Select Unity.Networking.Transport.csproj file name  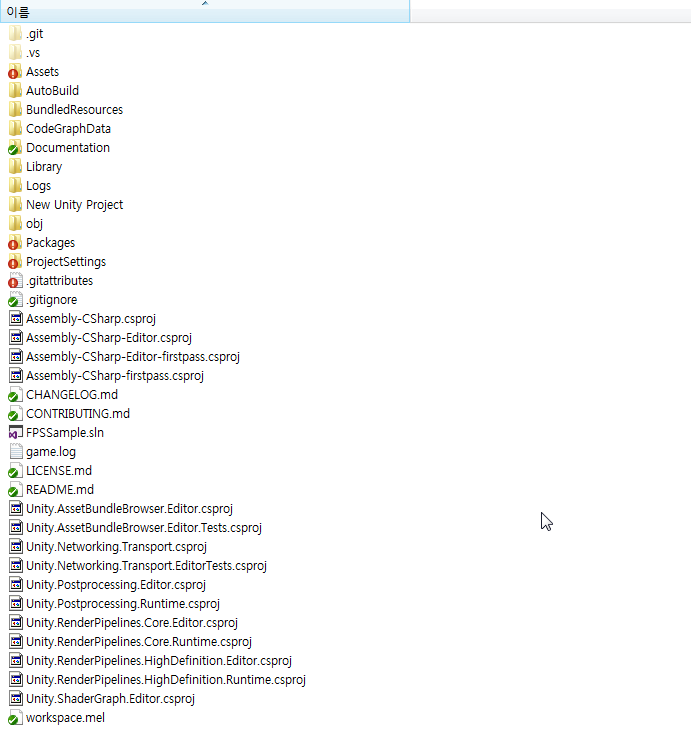116,547
